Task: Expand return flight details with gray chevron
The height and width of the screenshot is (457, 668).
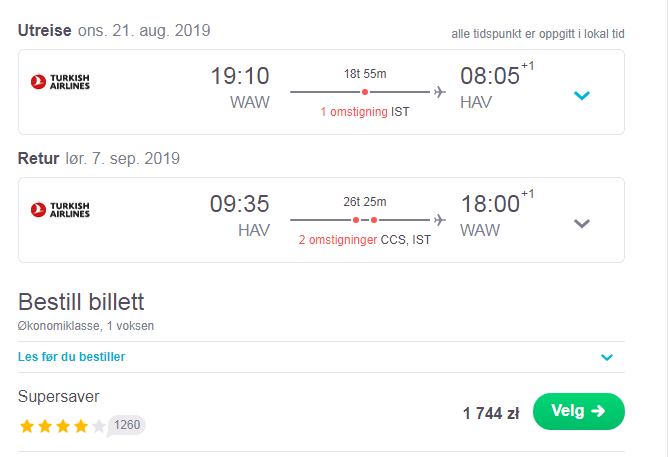Action: (x=582, y=224)
